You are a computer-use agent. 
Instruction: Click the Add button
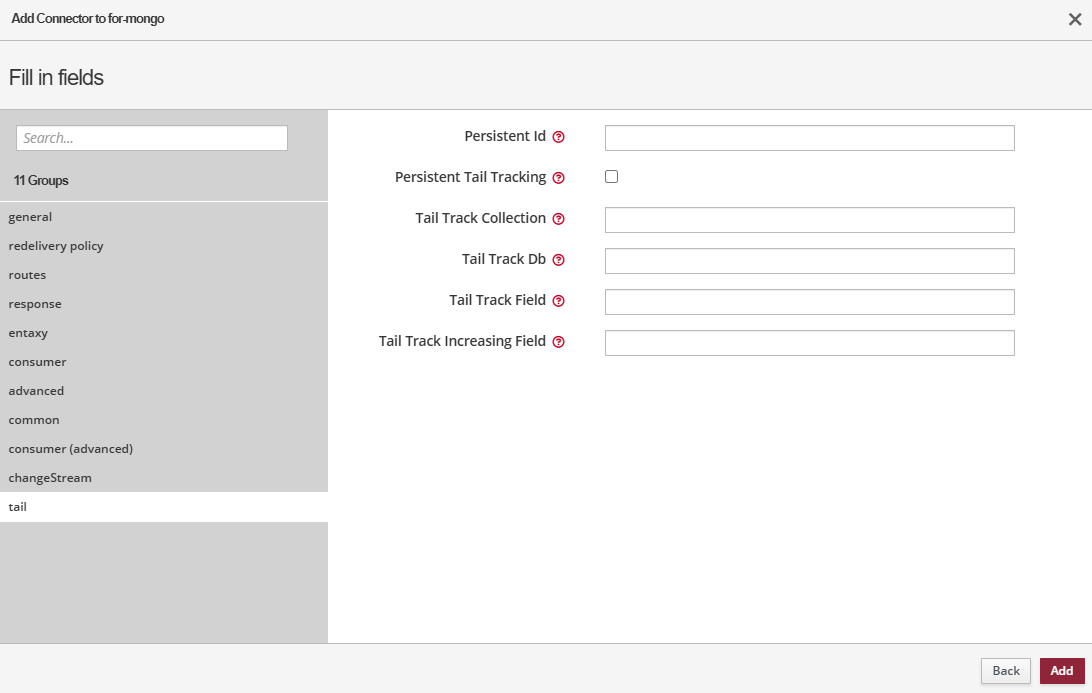click(1061, 671)
